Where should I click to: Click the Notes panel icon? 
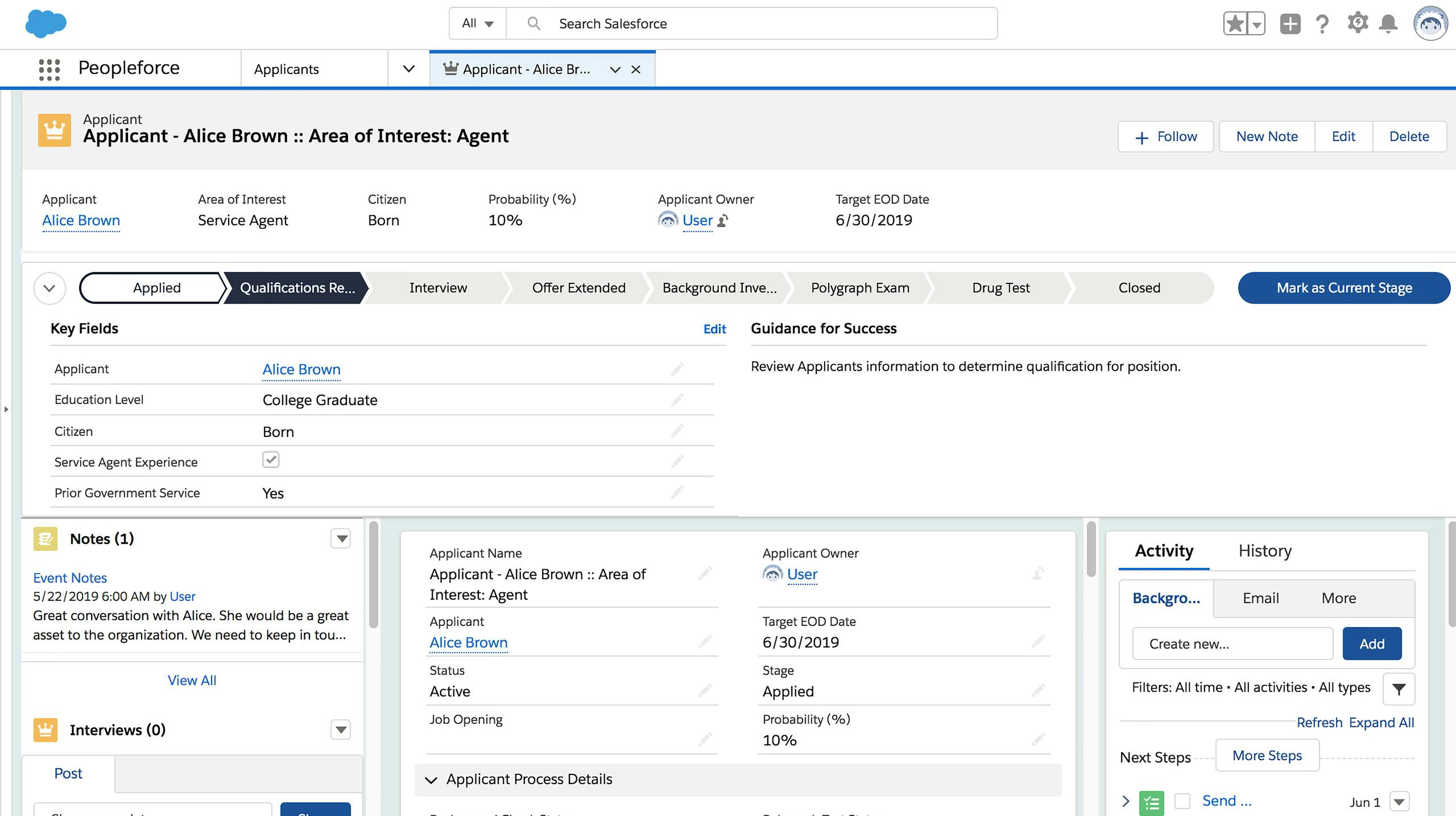(x=45, y=539)
